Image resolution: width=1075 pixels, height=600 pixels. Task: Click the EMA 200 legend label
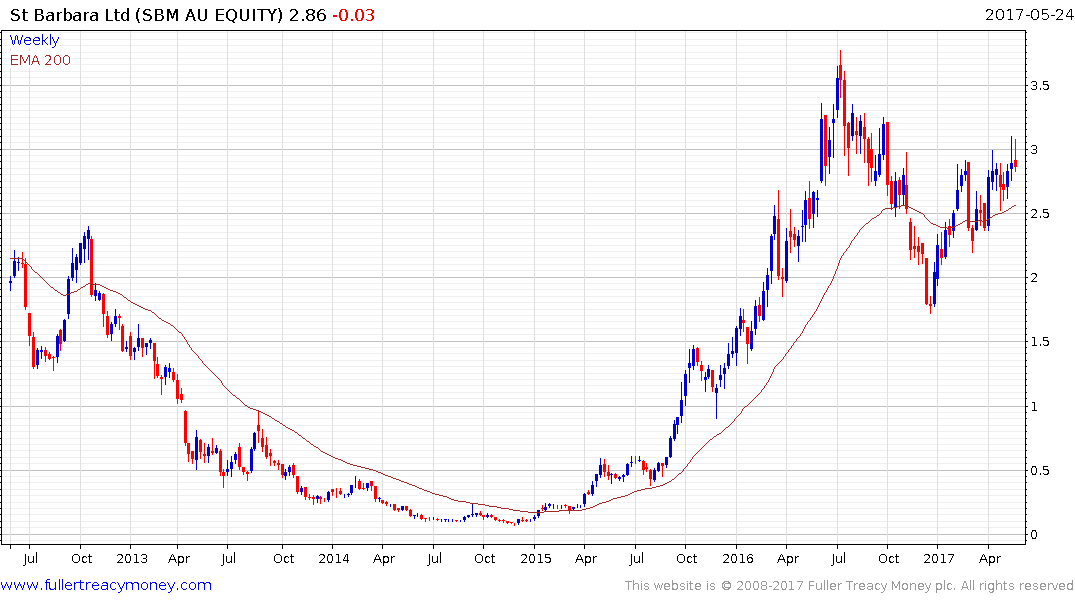point(40,60)
